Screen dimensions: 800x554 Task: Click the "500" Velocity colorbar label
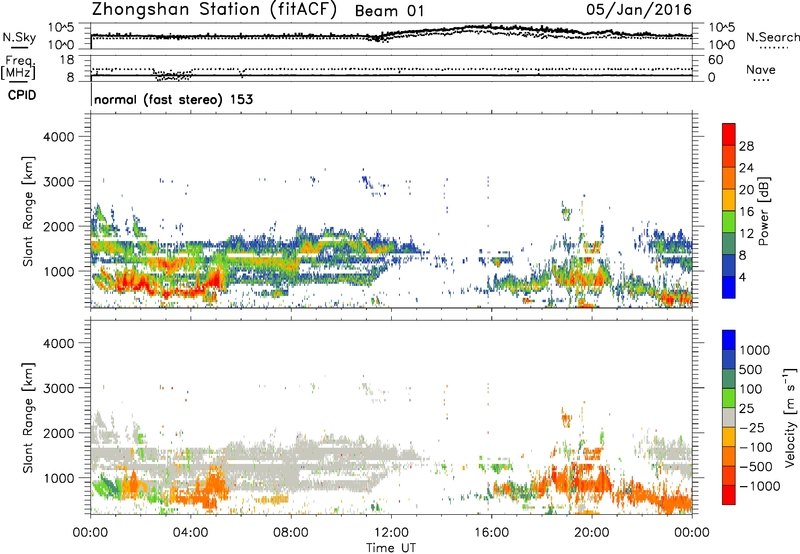click(753, 370)
